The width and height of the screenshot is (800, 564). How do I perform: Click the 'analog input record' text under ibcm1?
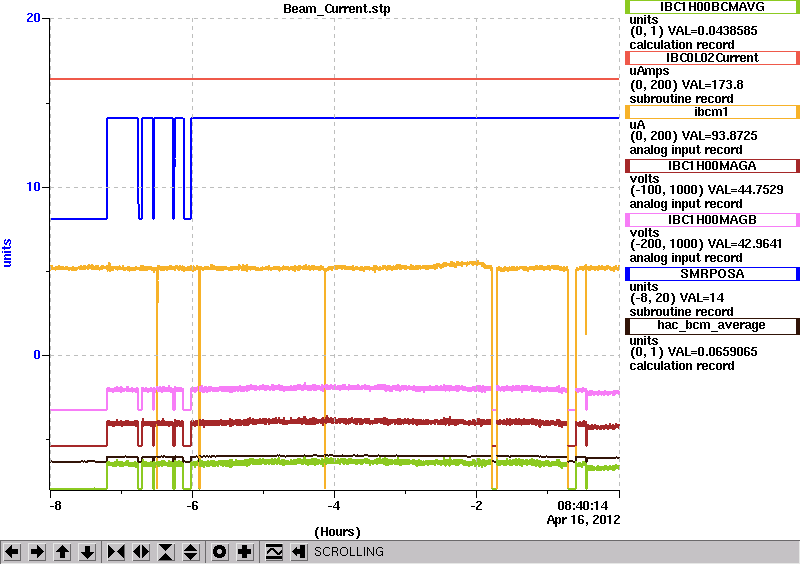tap(686, 150)
